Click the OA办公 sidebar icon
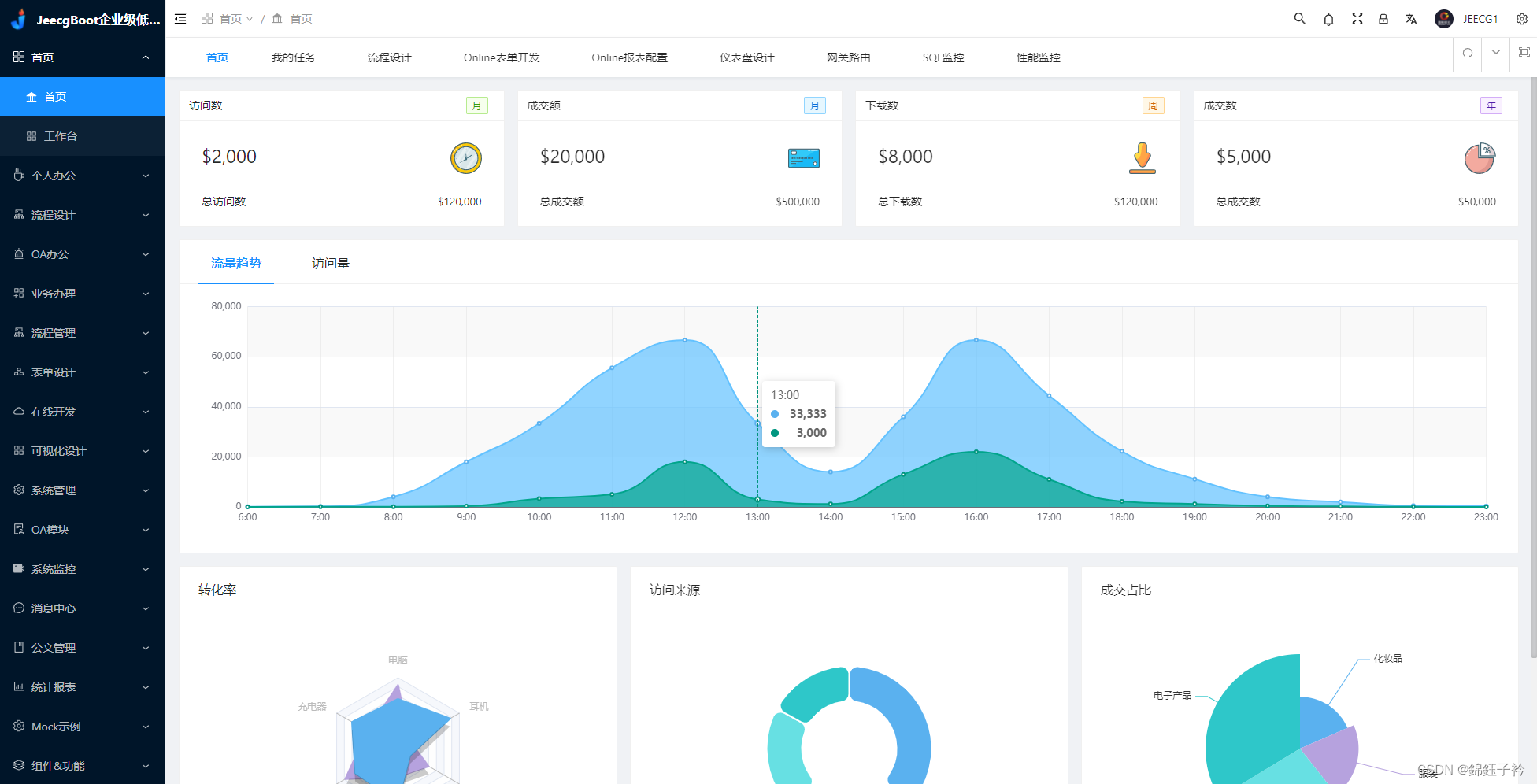 pyautogui.click(x=19, y=254)
